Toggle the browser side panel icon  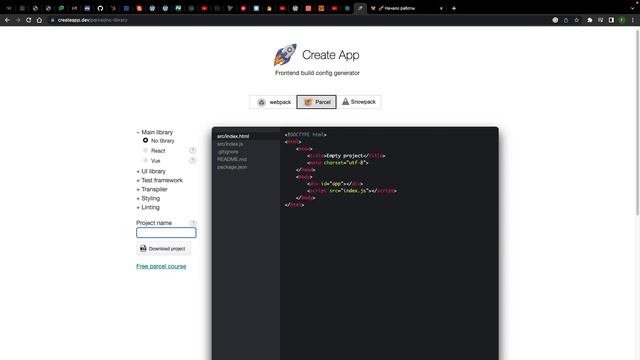pos(611,20)
